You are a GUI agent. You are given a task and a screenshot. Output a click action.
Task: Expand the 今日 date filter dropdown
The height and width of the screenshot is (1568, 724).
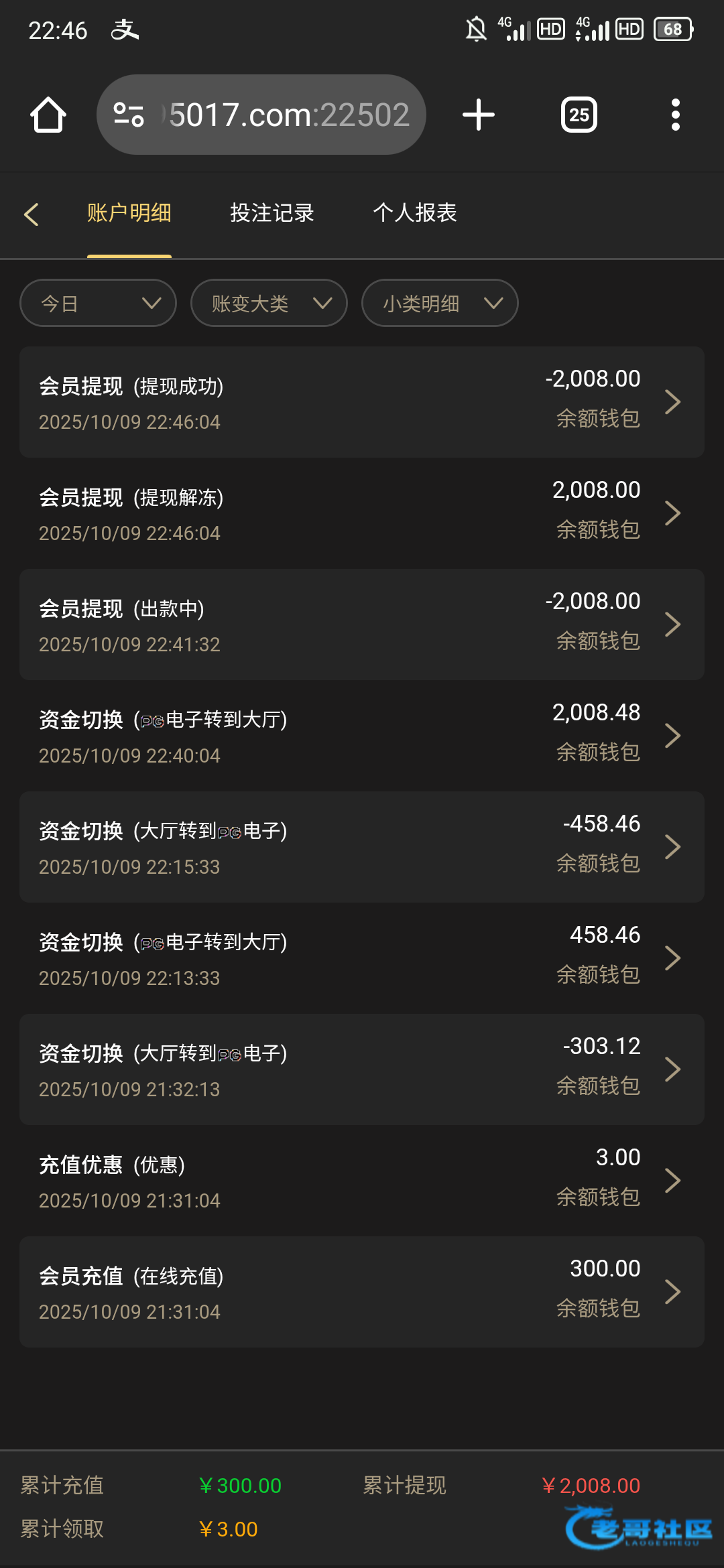click(x=99, y=303)
